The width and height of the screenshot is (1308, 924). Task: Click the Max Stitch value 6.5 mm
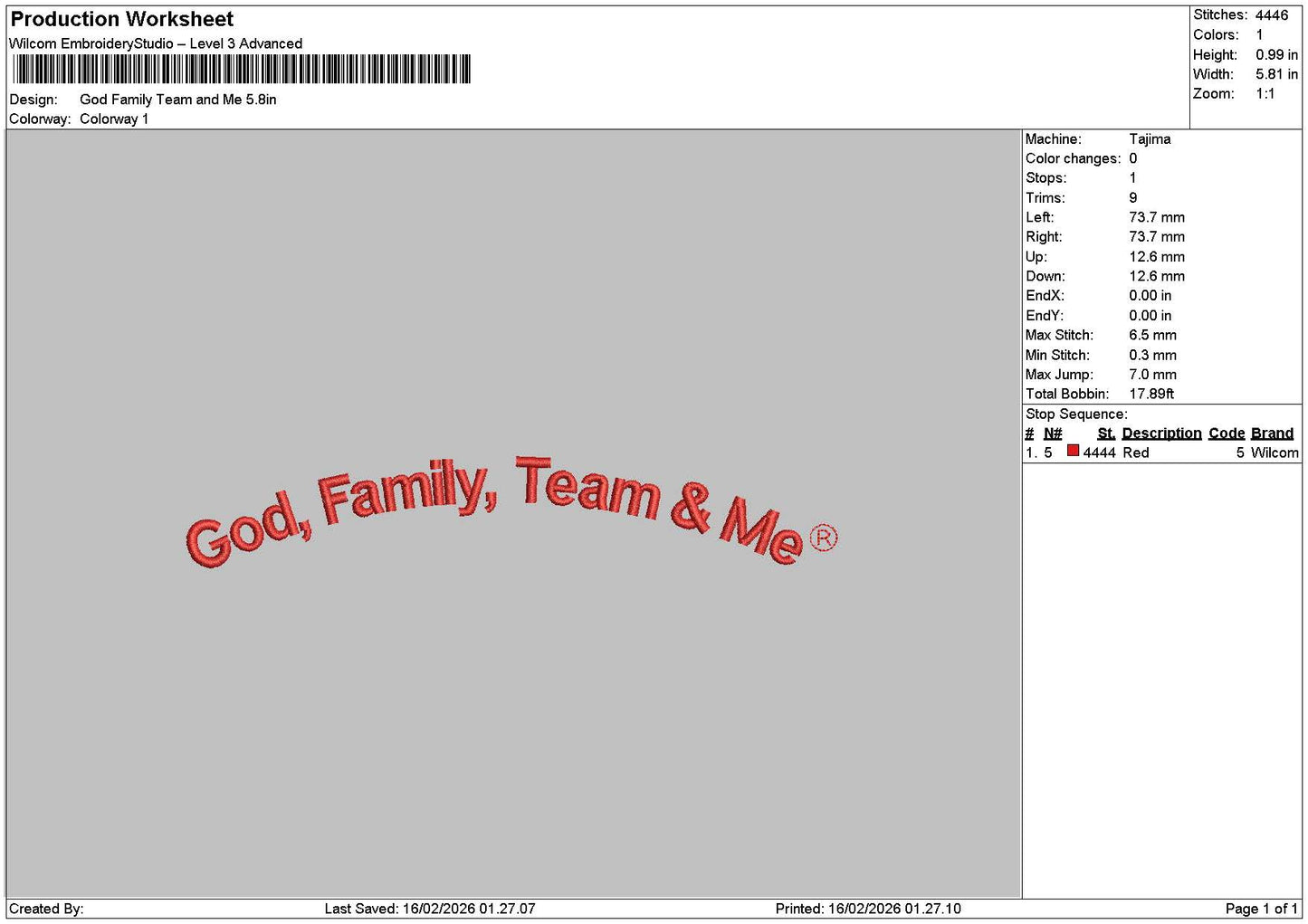[x=1153, y=335]
